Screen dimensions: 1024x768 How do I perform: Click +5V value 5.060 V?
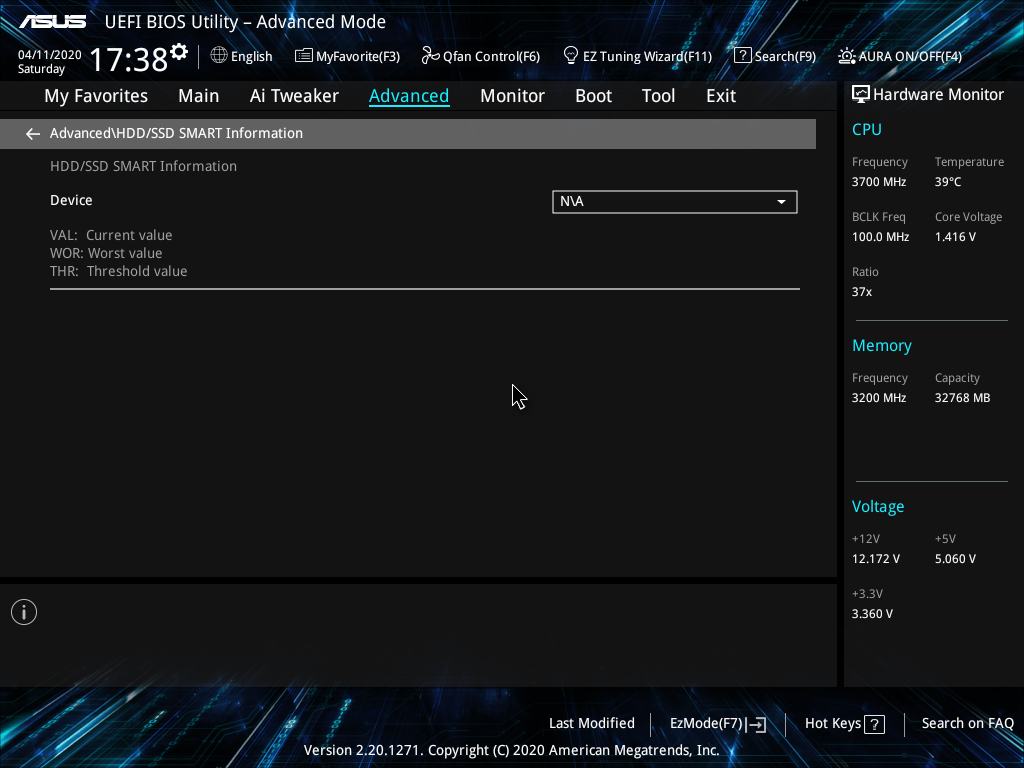pos(955,559)
